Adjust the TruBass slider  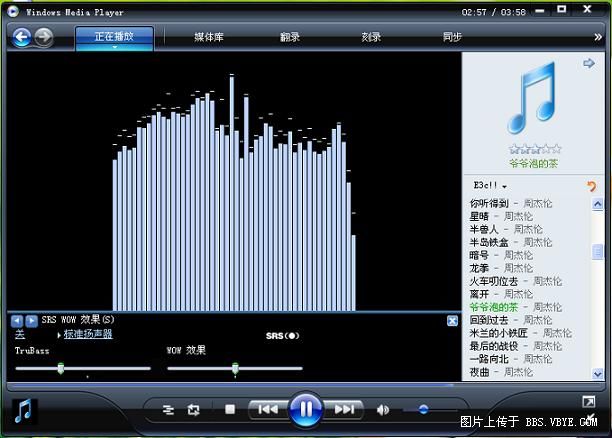click(x=60, y=368)
